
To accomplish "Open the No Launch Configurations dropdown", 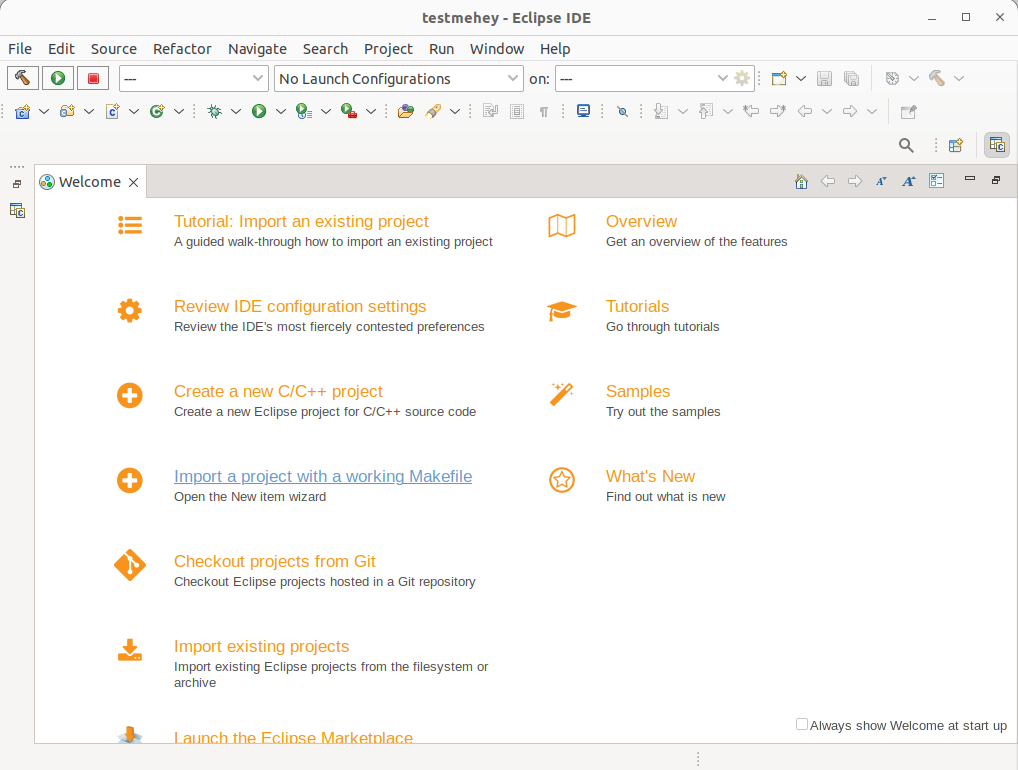I will click(399, 79).
